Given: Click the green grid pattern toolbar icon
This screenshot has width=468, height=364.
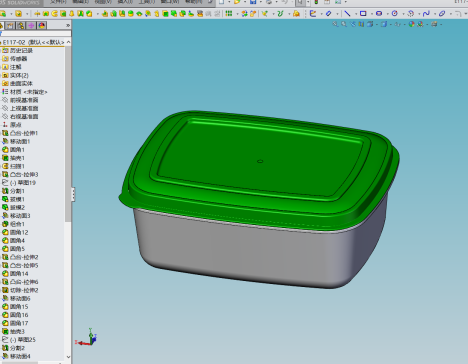Looking at the screenshot, I should point(229,13).
